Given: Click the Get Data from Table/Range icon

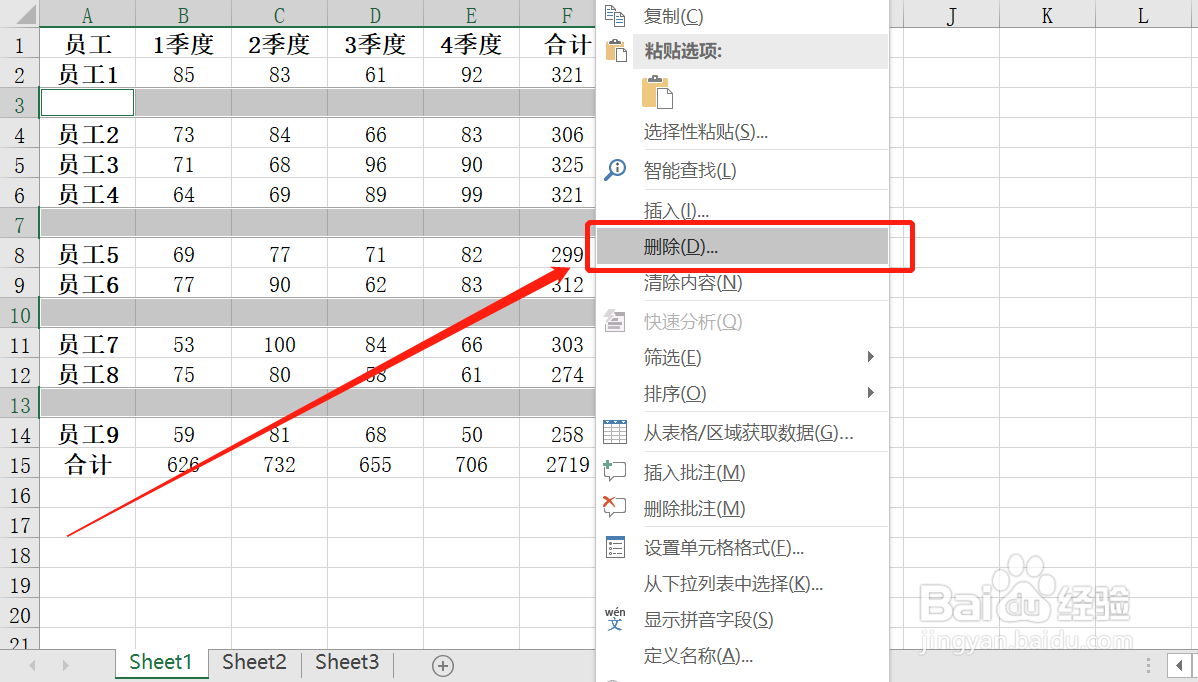Looking at the screenshot, I should [x=614, y=432].
